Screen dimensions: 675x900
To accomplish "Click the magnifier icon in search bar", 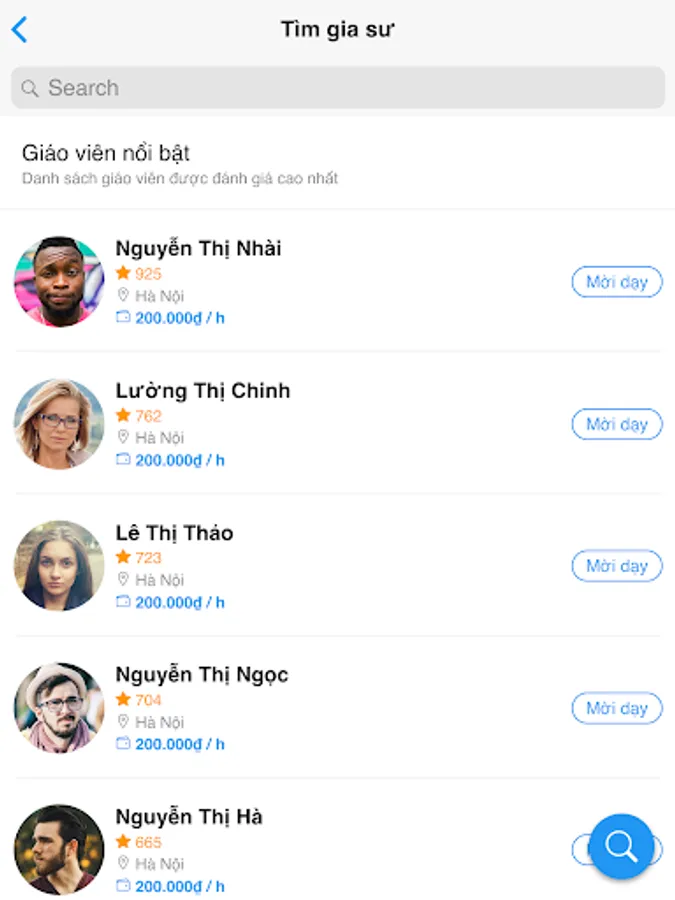I will pyautogui.click(x=30, y=88).
